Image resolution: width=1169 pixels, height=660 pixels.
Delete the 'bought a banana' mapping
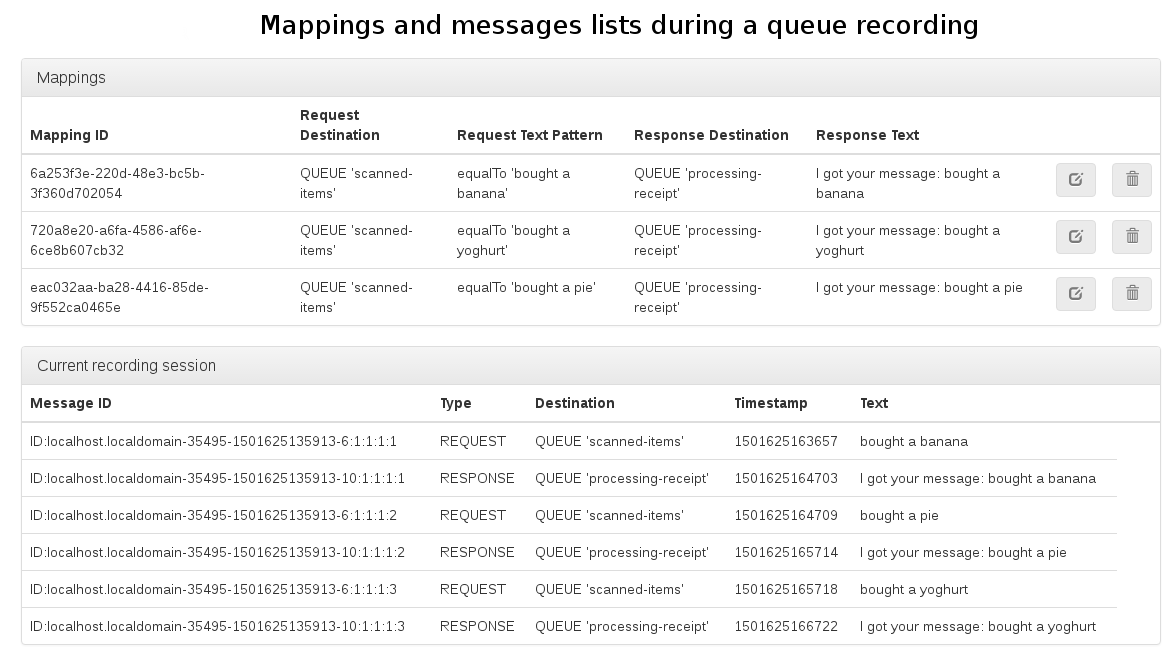click(1131, 180)
